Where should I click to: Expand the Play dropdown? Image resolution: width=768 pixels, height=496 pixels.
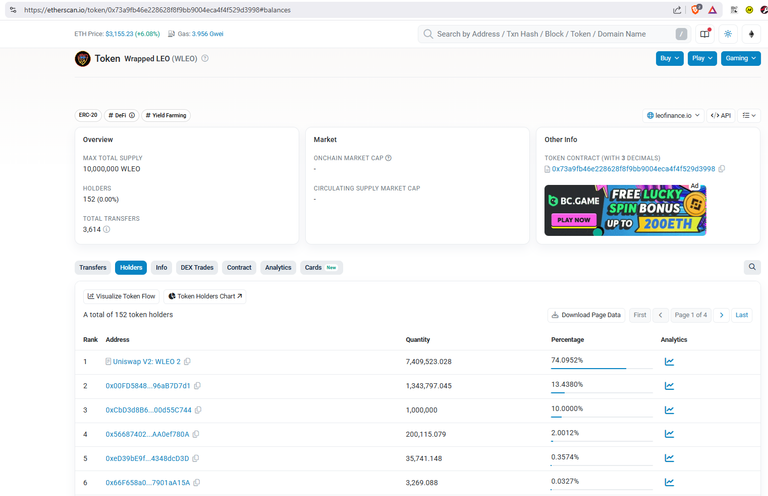pyautogui.click(x=702, y=58)
